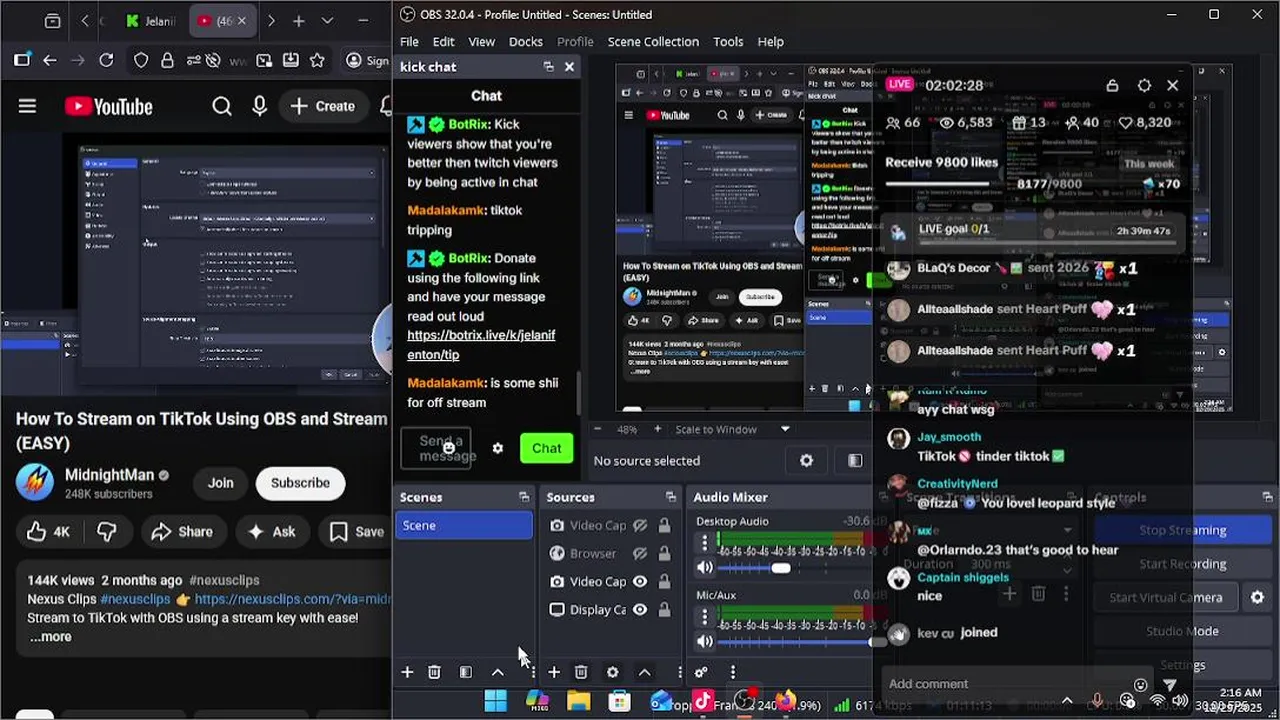Move source up in Sources panel
The image size is (1280, 720).
(644, 672)
